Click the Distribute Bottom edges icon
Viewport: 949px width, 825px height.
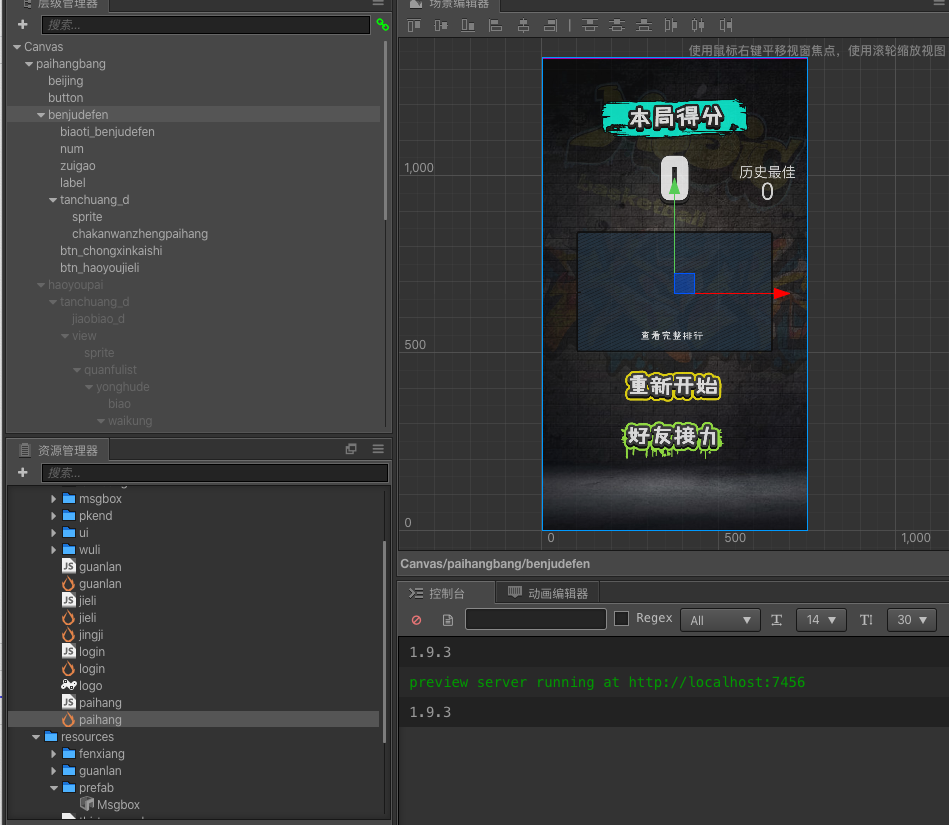644,25
